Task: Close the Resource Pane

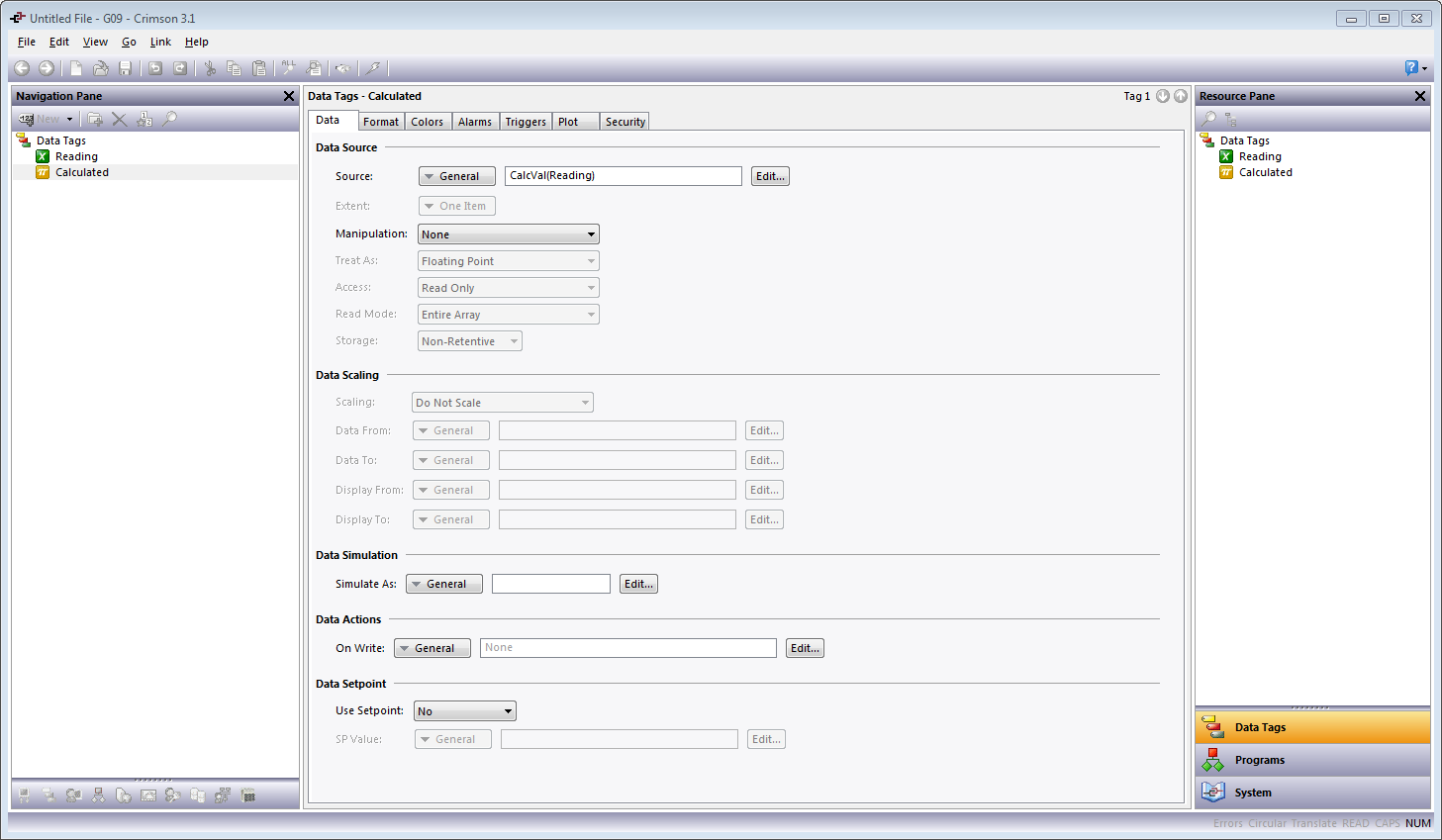Action: click(x=1420, y=96)
